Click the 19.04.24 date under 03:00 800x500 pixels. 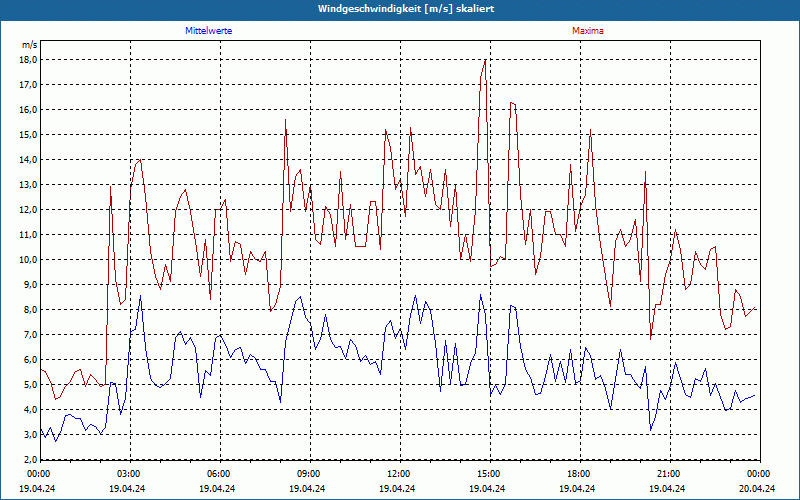pos(127,488)
